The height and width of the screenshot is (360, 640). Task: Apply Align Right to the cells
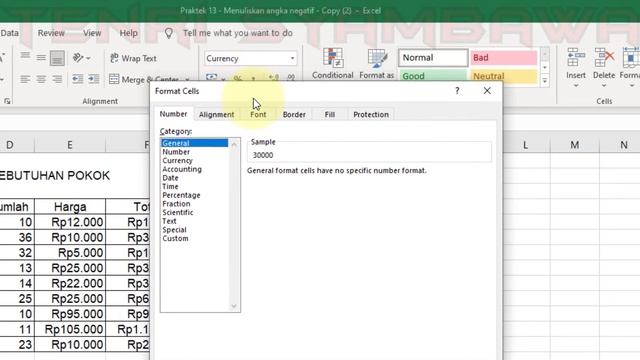coord(57,79)
